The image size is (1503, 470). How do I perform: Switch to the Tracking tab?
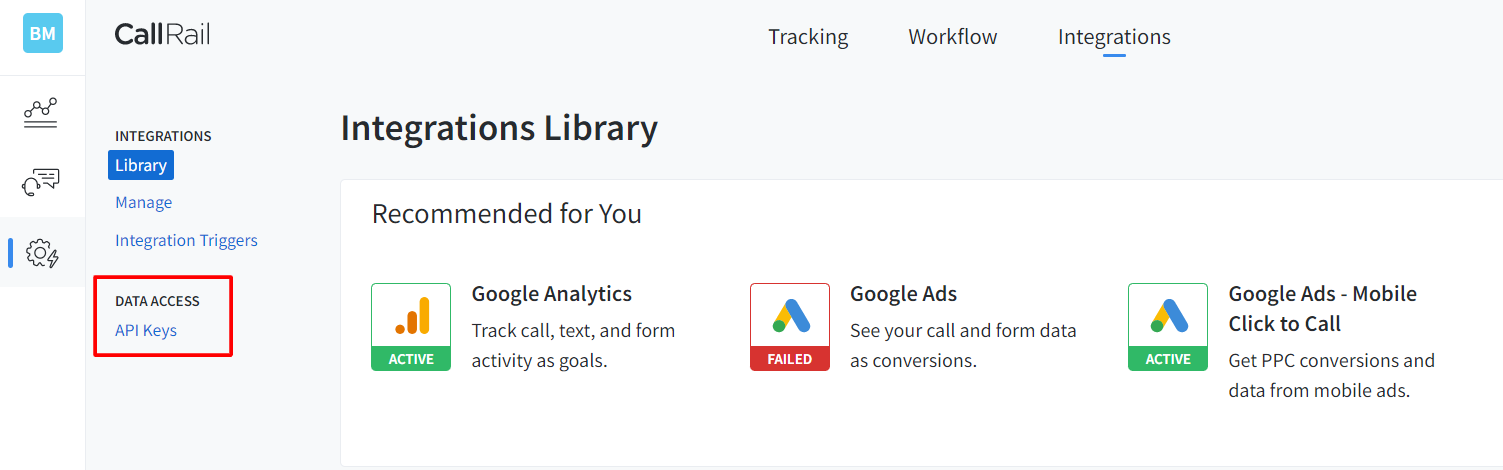click(x=808, y=37)
